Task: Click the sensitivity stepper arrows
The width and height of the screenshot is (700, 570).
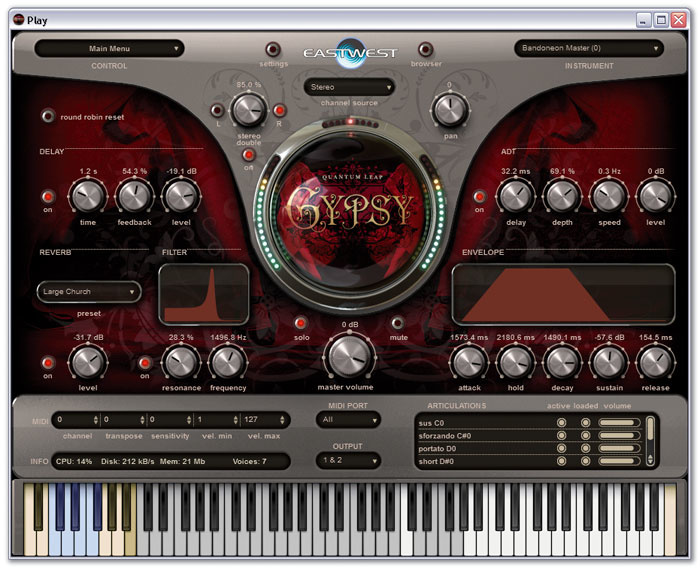Action: [x=189, y=420]
